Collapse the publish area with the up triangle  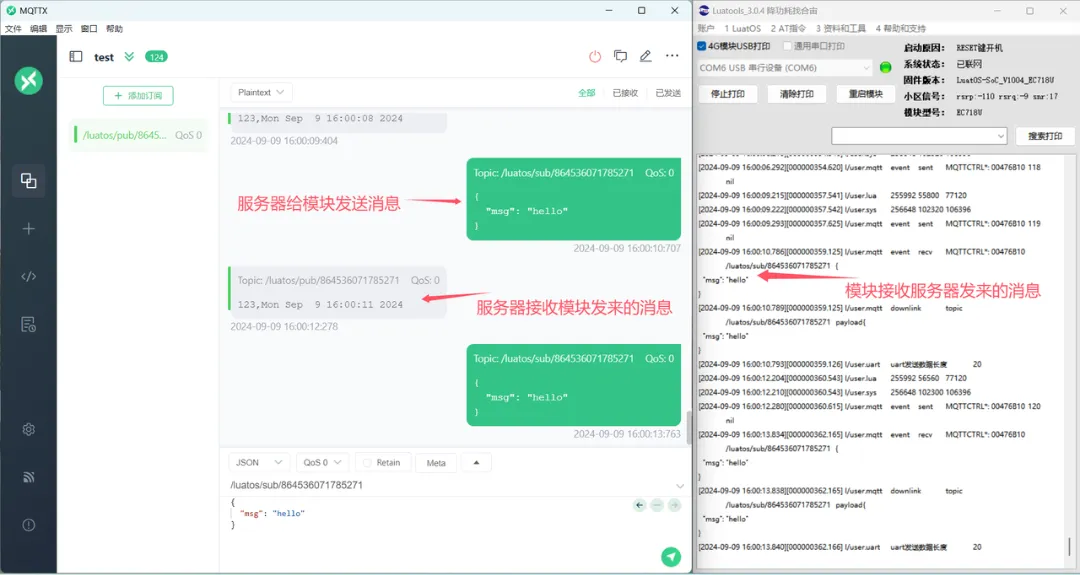click(x=476, y=463)
